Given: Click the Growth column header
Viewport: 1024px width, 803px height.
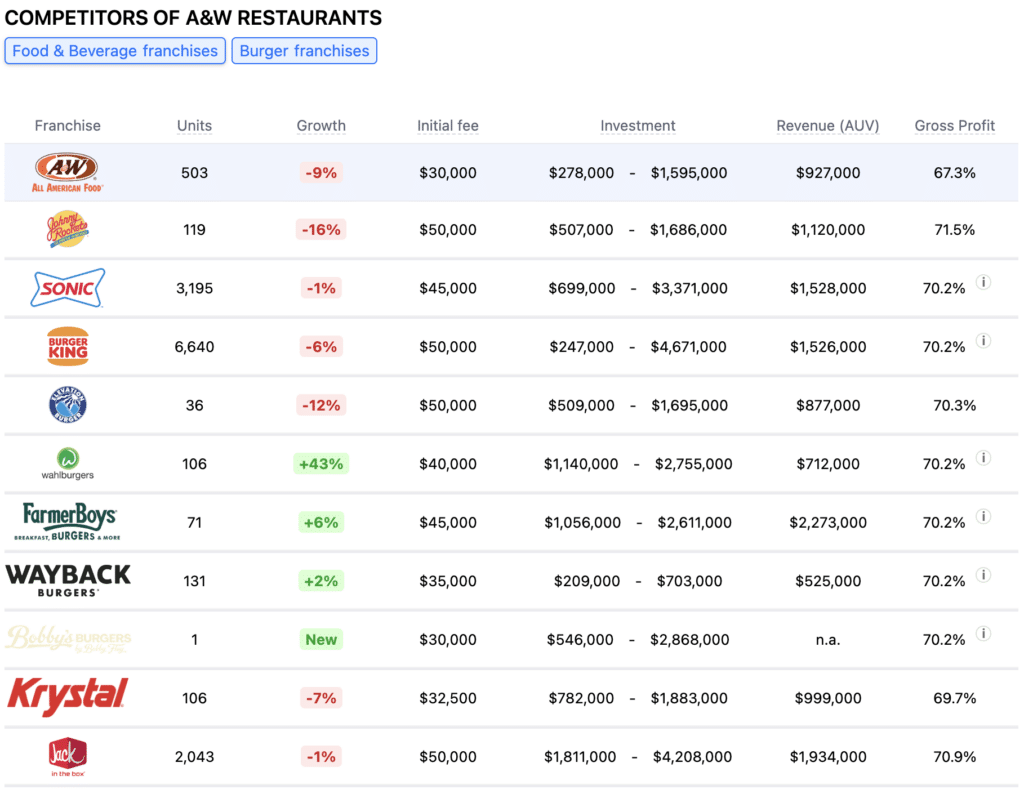Looking at the screenshot, I should pyautogui.click(x=321, y=125).
